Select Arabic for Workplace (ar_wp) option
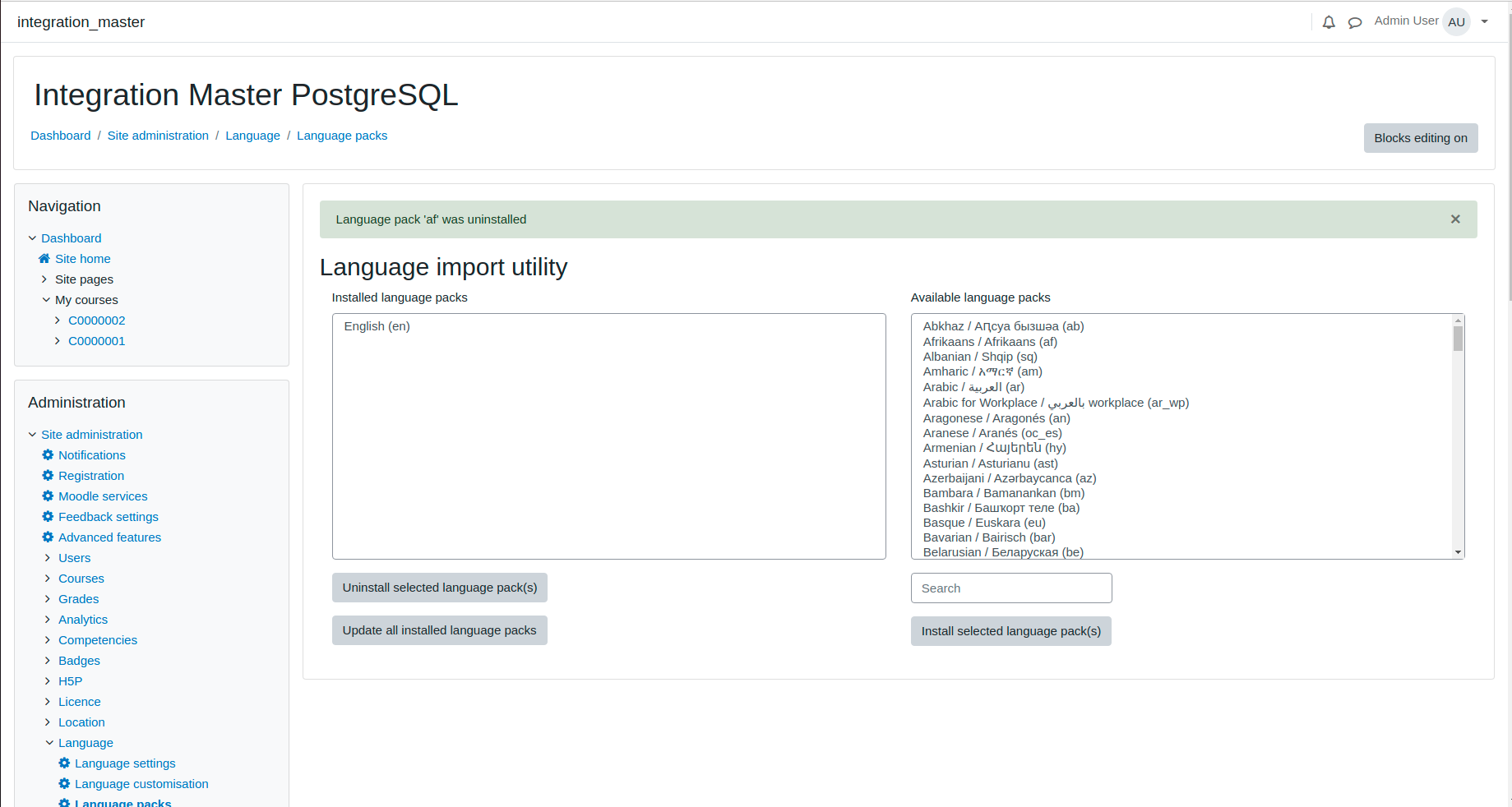Image resolution: width=1512 pixels, height=807 pixels. pos(1183,403)
